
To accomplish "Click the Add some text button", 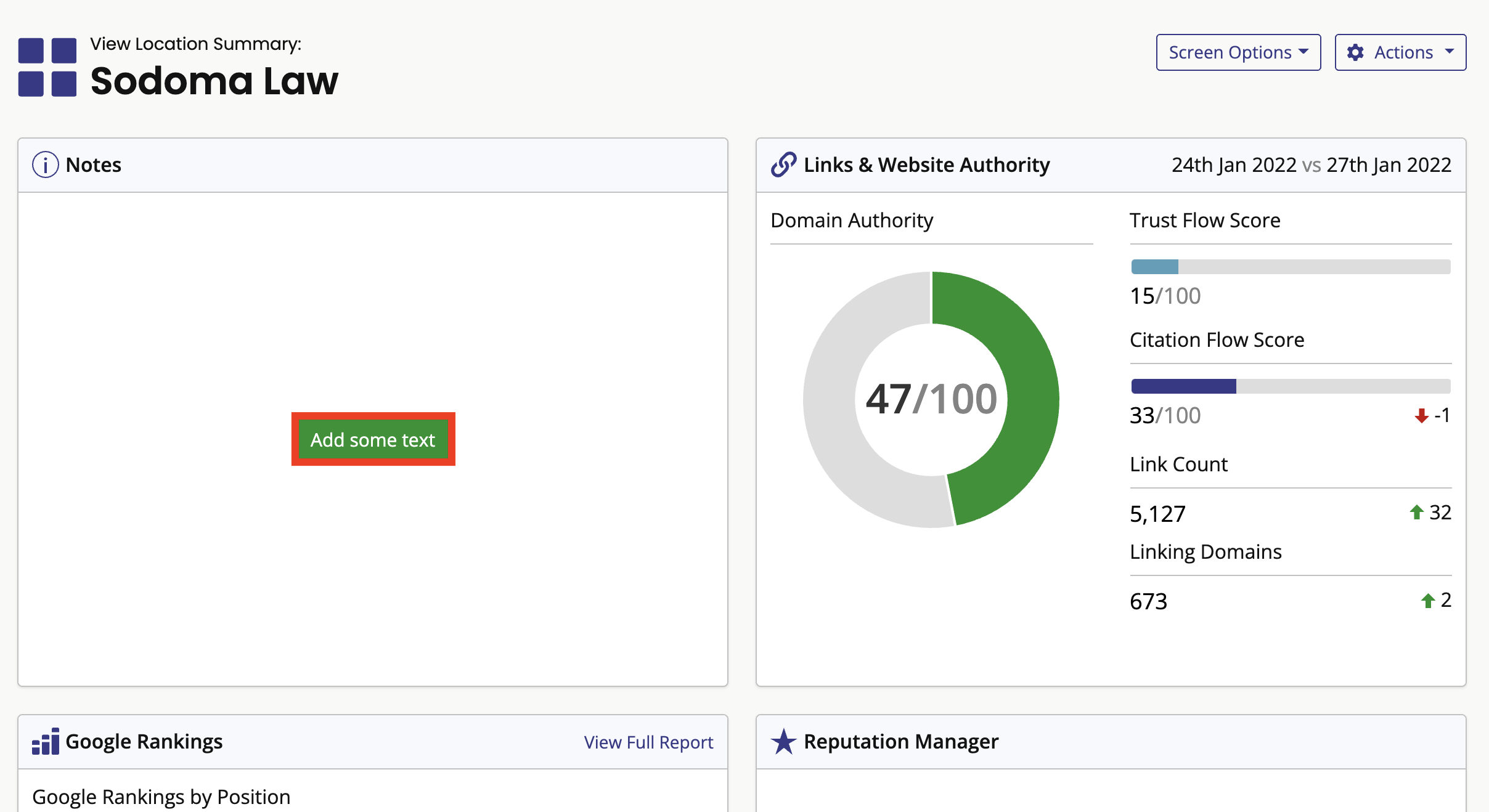I will coord(373,439).
